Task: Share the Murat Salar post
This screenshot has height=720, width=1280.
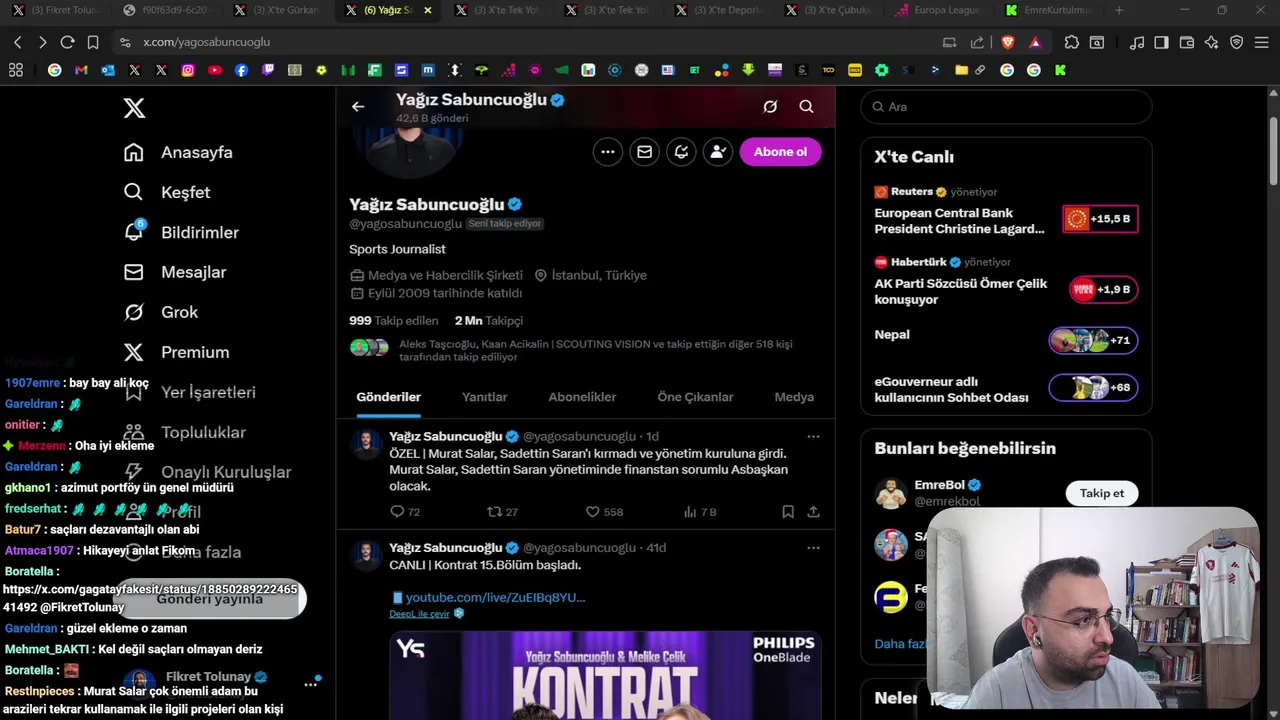Action: (813, 512)
